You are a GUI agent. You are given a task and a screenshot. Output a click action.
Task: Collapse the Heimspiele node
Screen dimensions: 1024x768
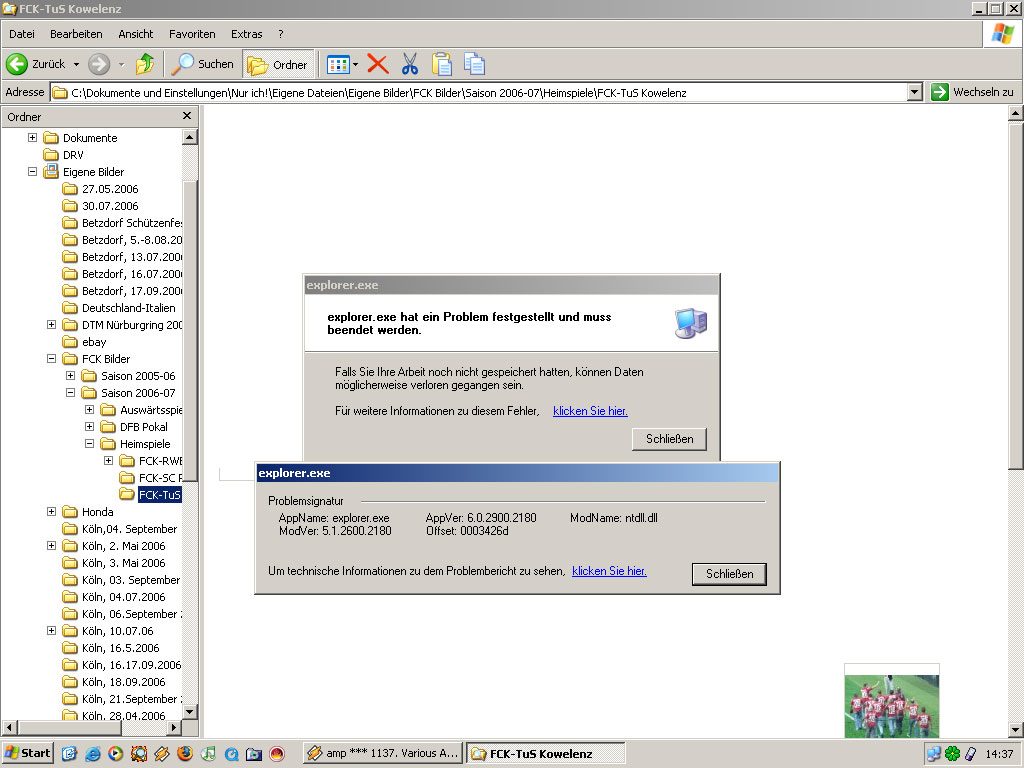89,443
